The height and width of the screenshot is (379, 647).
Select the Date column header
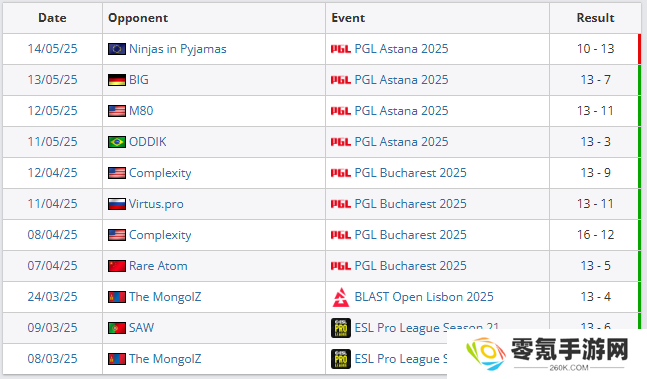pyautogui.click(x=52, y=18)
